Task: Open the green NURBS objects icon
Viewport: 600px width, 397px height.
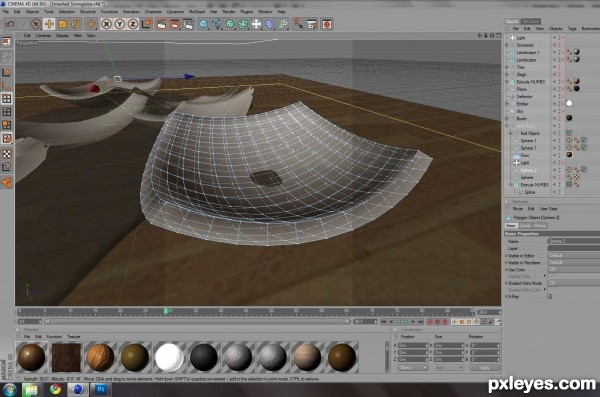Action: 230,25
